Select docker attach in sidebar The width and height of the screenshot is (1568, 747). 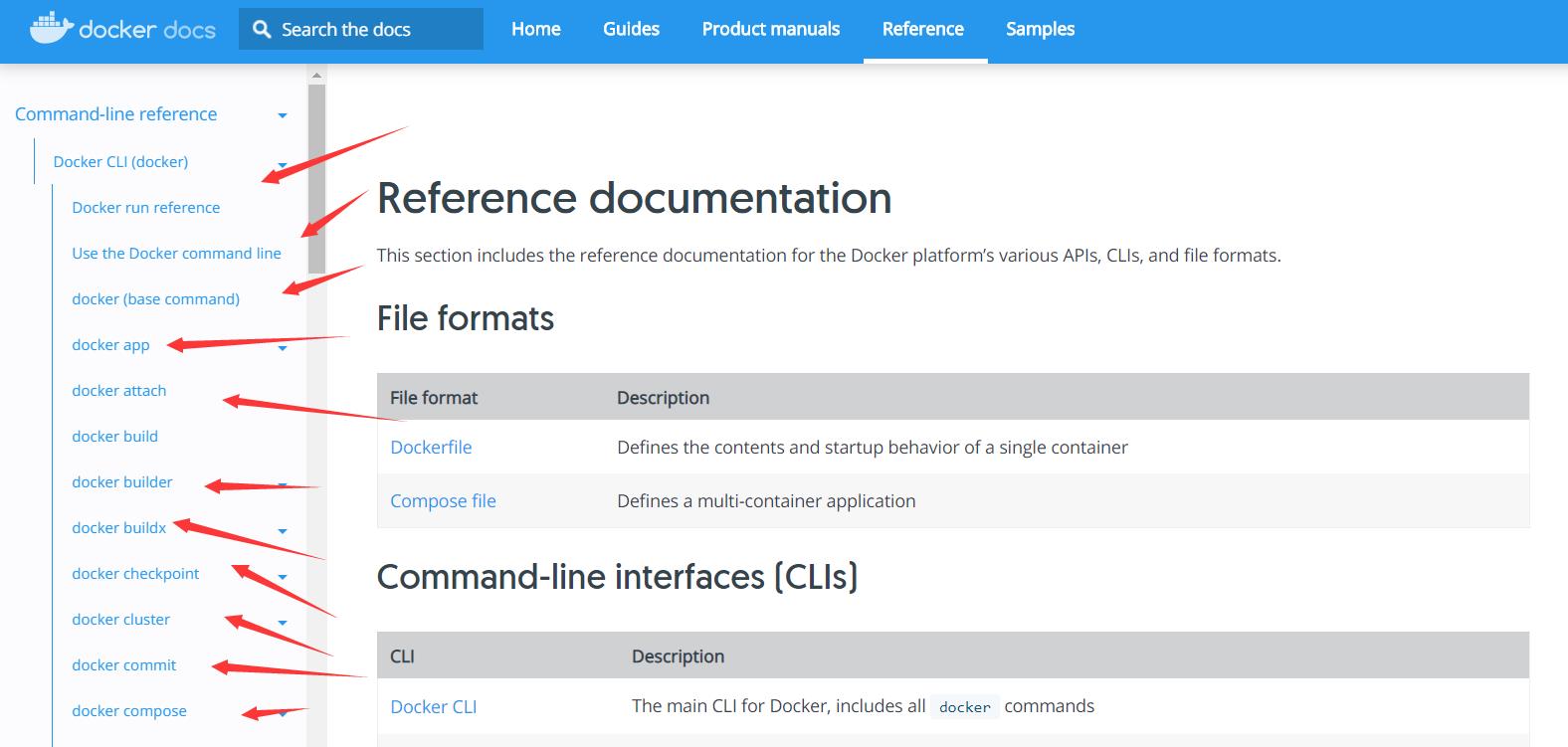[x=119, y=390]
